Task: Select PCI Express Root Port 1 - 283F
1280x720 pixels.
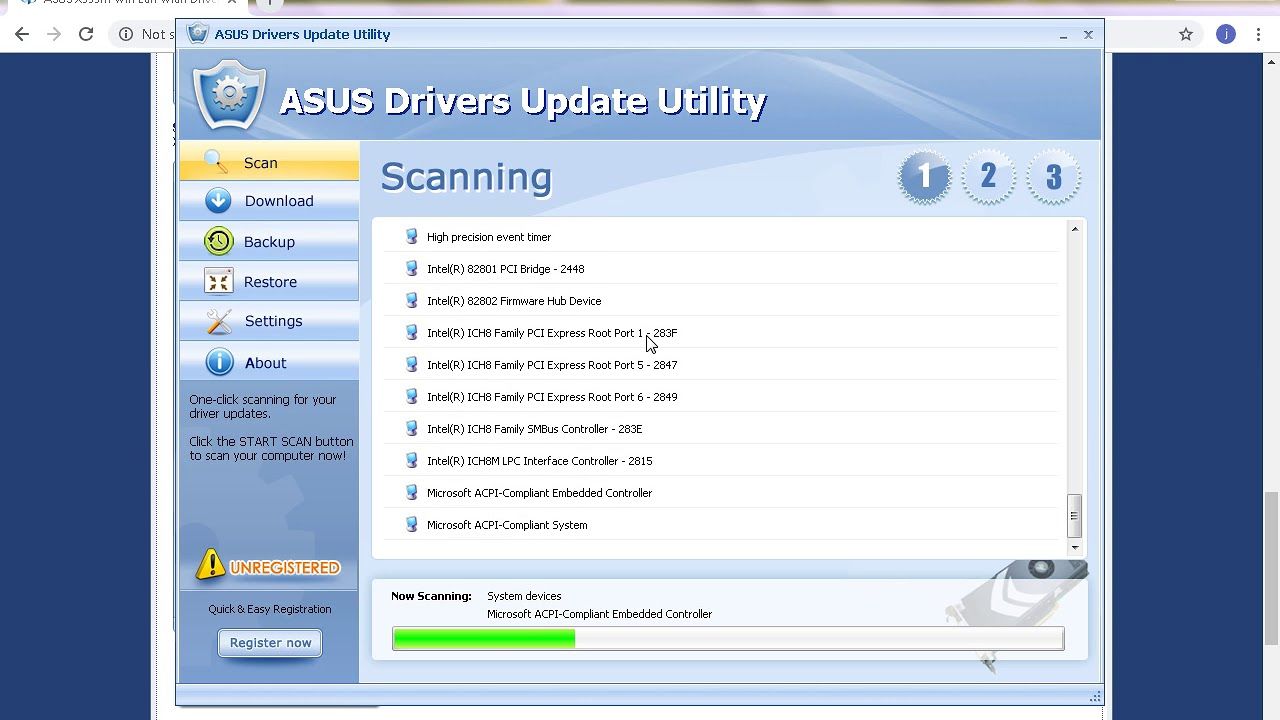Action: pos(720,333)
